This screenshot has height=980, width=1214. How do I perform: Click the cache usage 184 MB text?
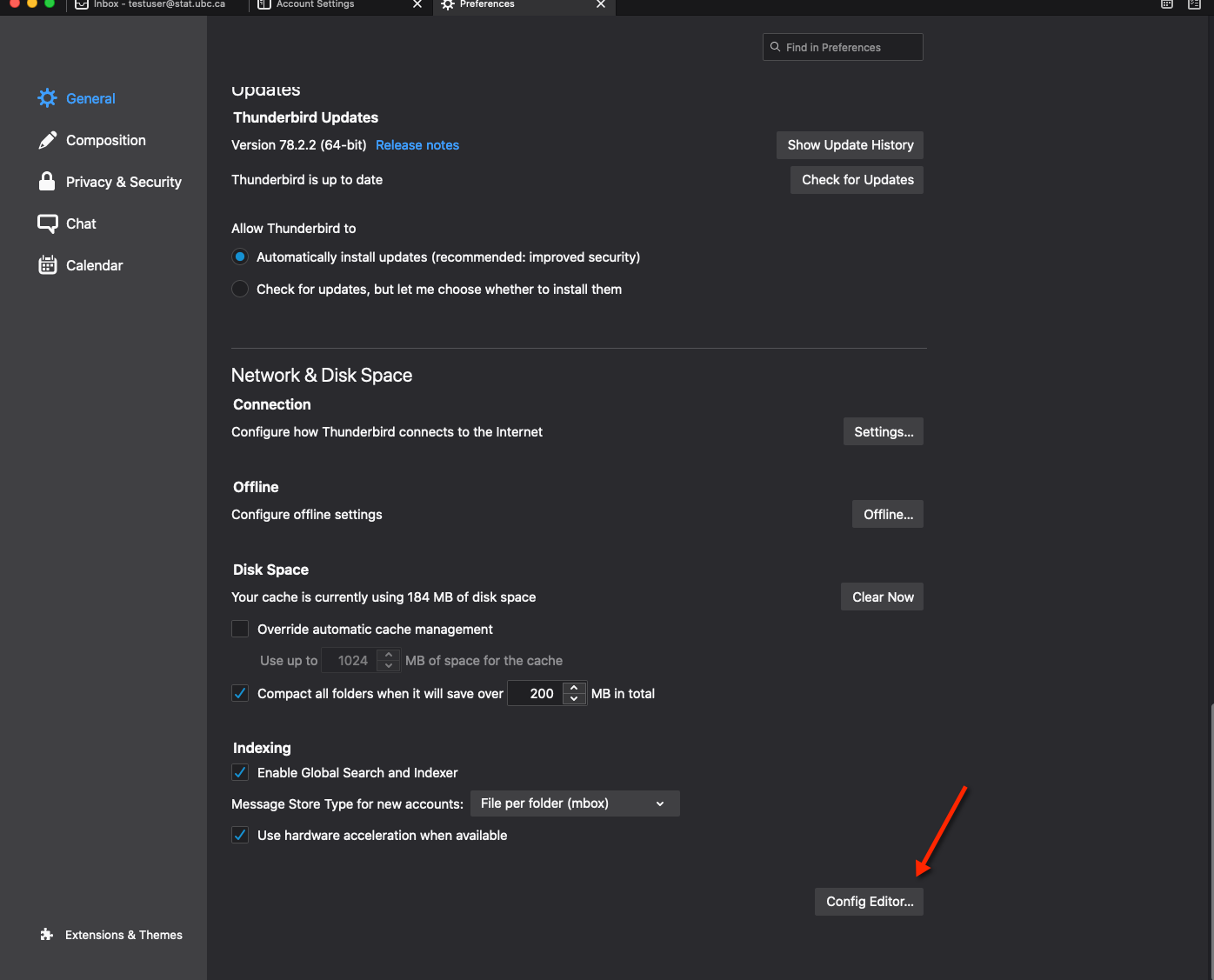click(x=384, y=597)
